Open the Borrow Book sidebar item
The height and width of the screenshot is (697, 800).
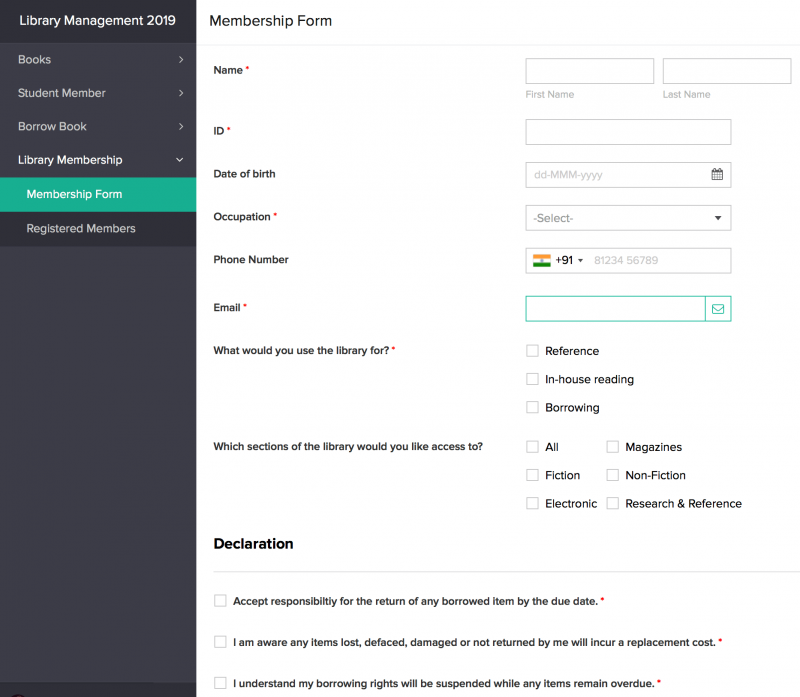52,127
